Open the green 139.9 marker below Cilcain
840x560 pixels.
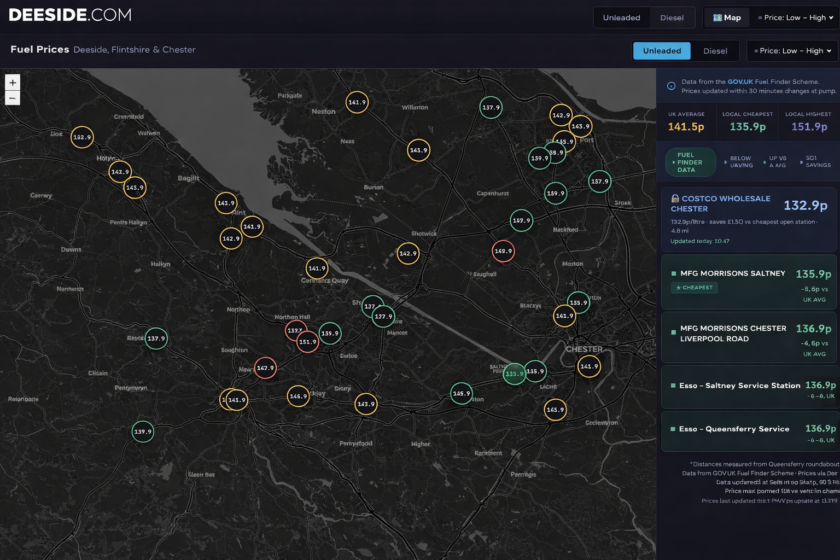[x=142, y=431]
